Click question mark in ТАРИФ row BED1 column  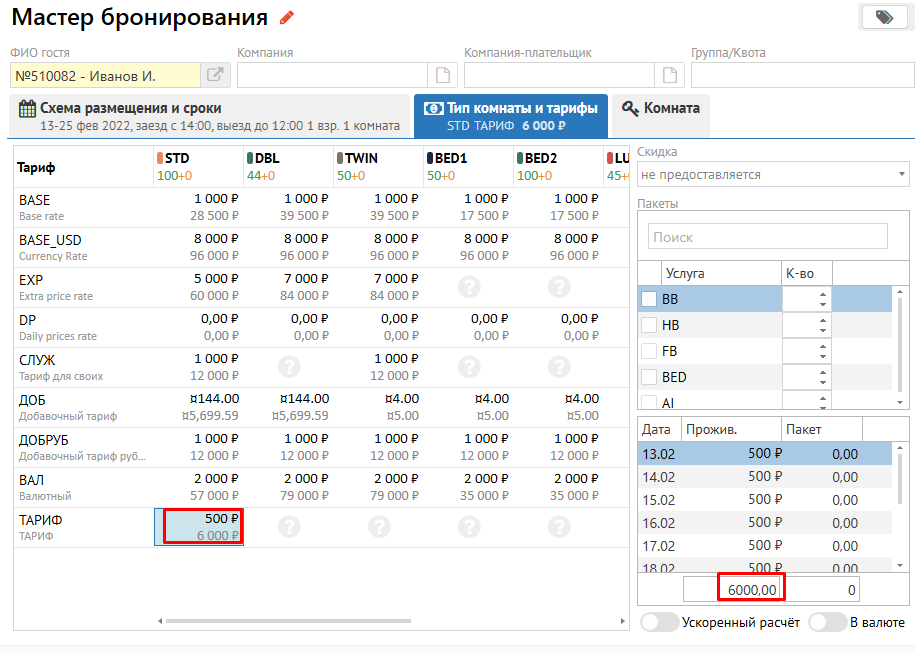point(469,527)
